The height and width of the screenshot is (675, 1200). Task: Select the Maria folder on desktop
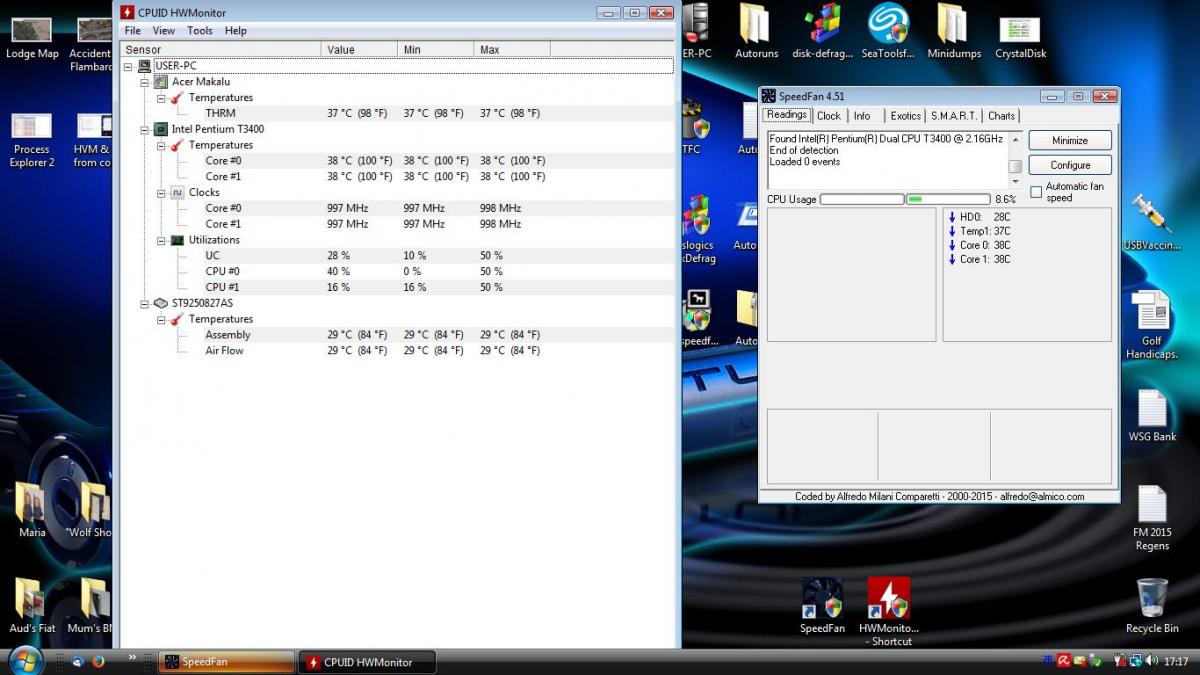coord(32,510)
